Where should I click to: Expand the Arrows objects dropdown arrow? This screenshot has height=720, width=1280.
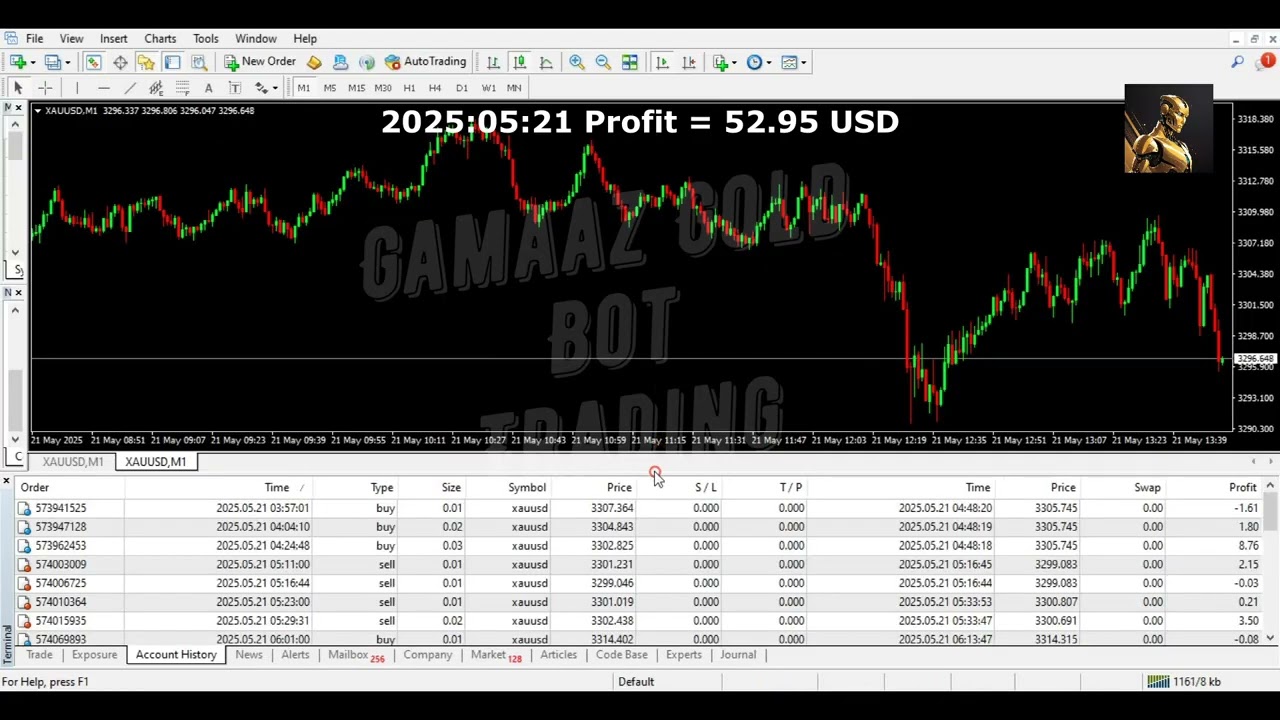275,89
